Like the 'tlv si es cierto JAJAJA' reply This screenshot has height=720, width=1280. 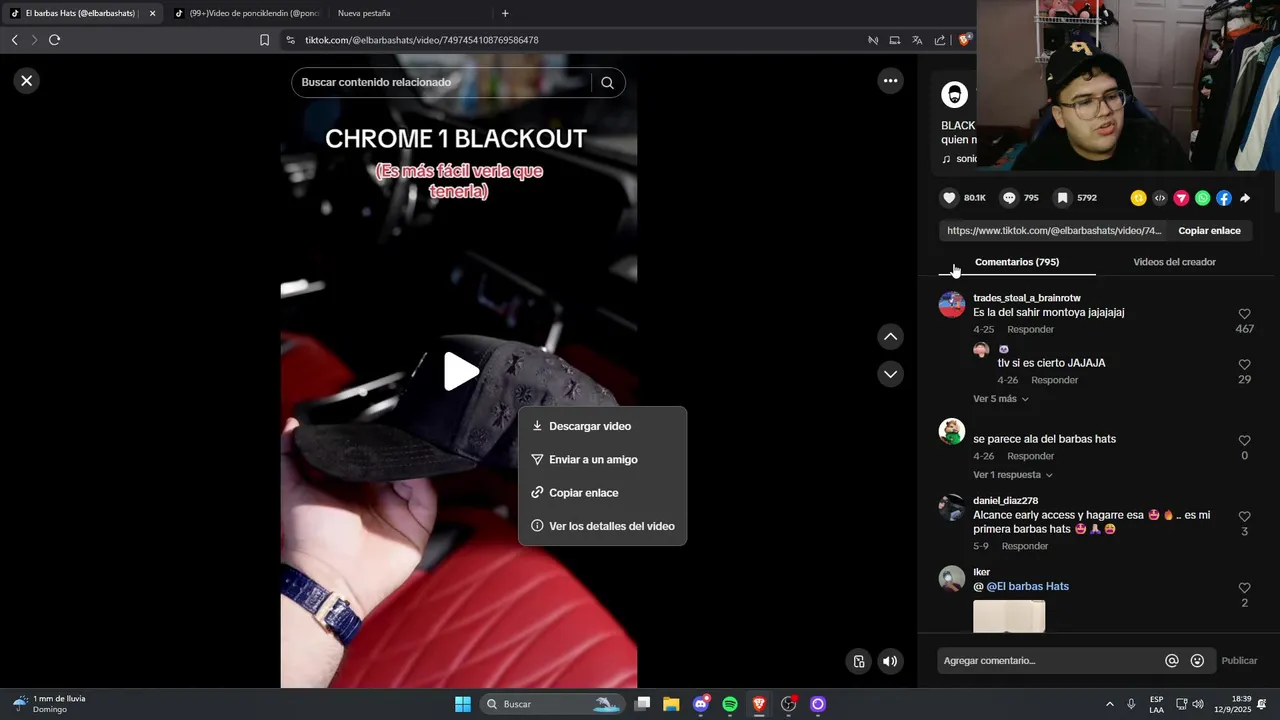(x=1245, y=365)
